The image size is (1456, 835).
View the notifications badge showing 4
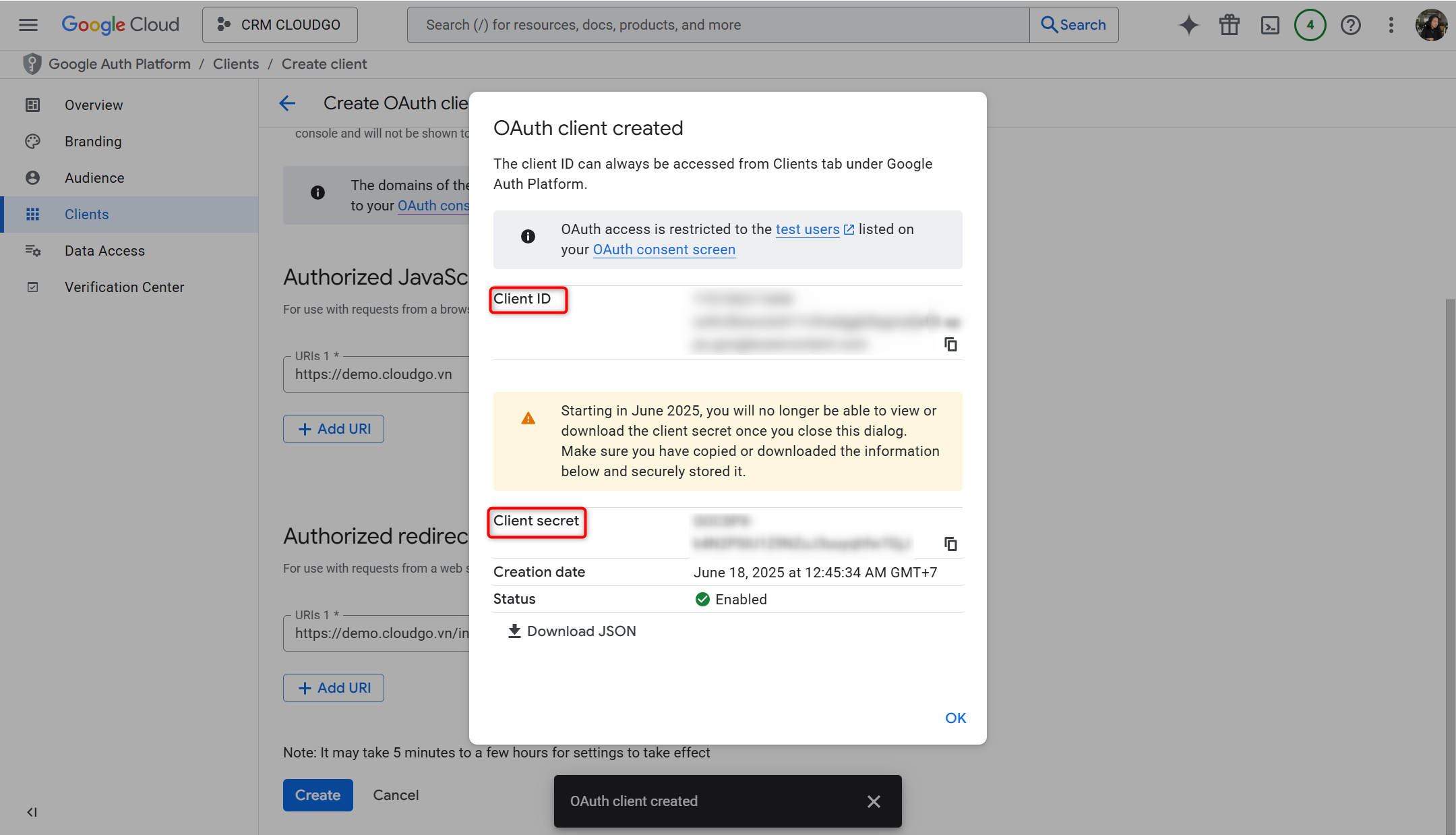[1310, 25]
